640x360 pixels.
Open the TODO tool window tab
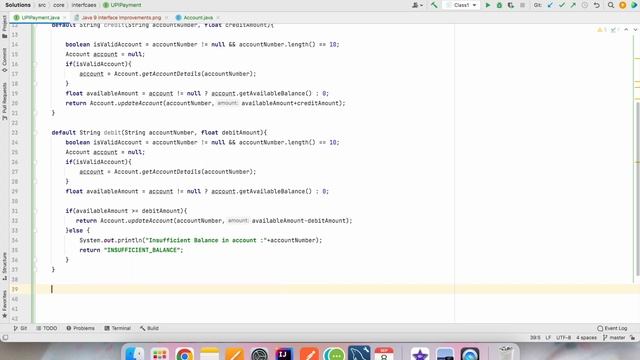(47, 328)
